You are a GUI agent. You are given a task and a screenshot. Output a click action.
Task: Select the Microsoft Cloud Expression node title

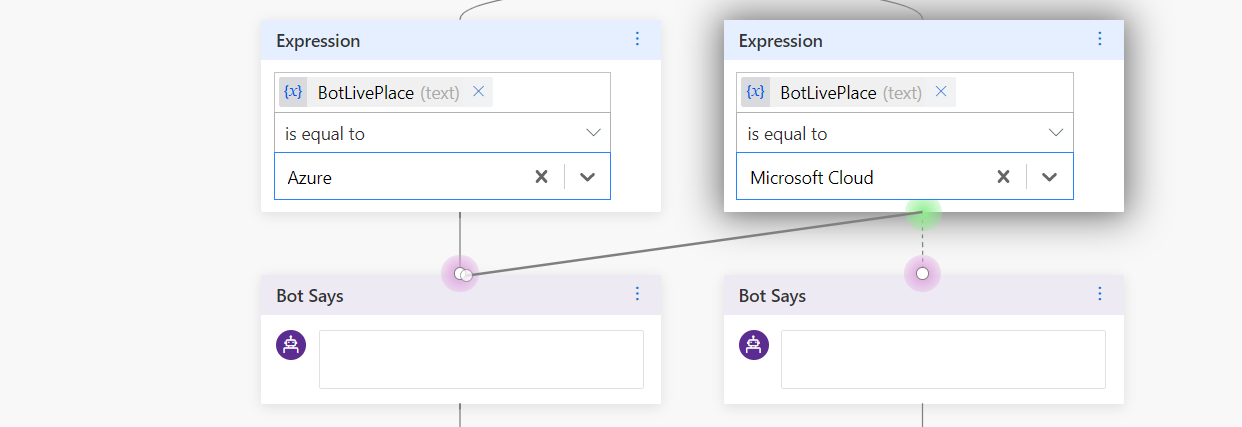tap(780, 41)
